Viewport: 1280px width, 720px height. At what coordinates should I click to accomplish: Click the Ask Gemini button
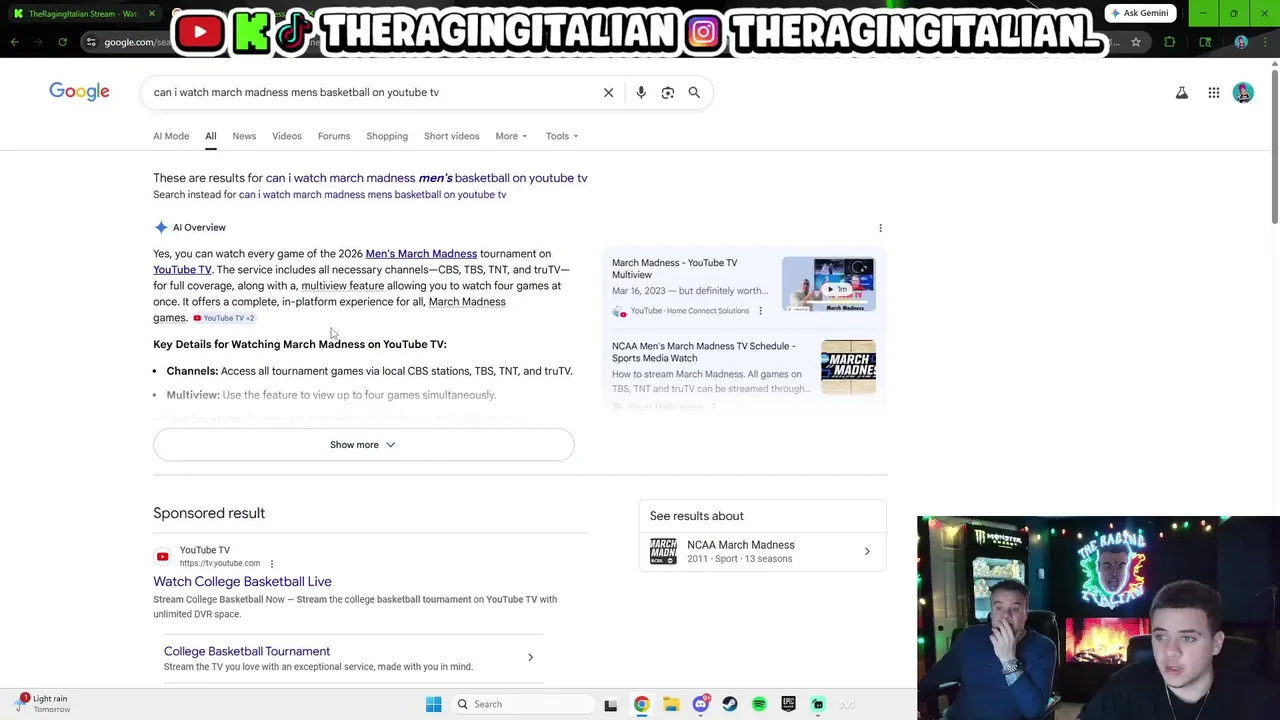click(x=1139, y=13)
